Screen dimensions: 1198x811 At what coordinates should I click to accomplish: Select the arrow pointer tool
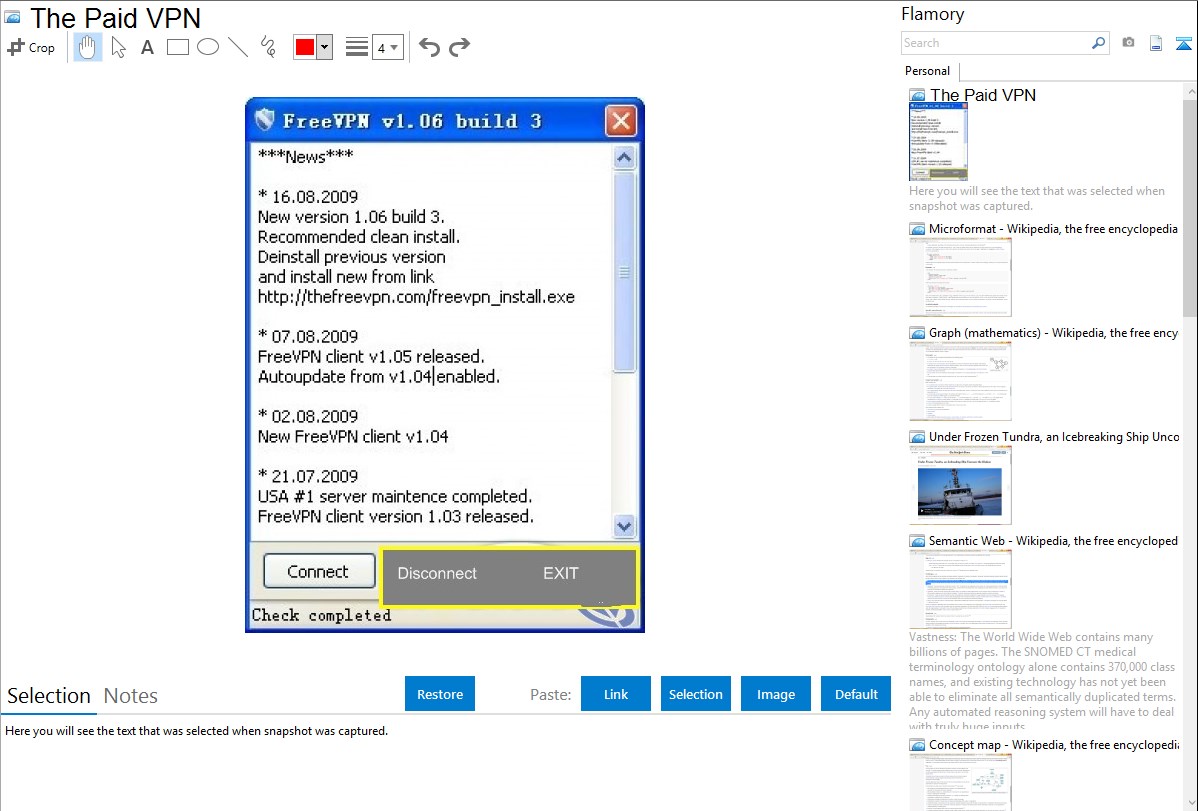point(118,47)
